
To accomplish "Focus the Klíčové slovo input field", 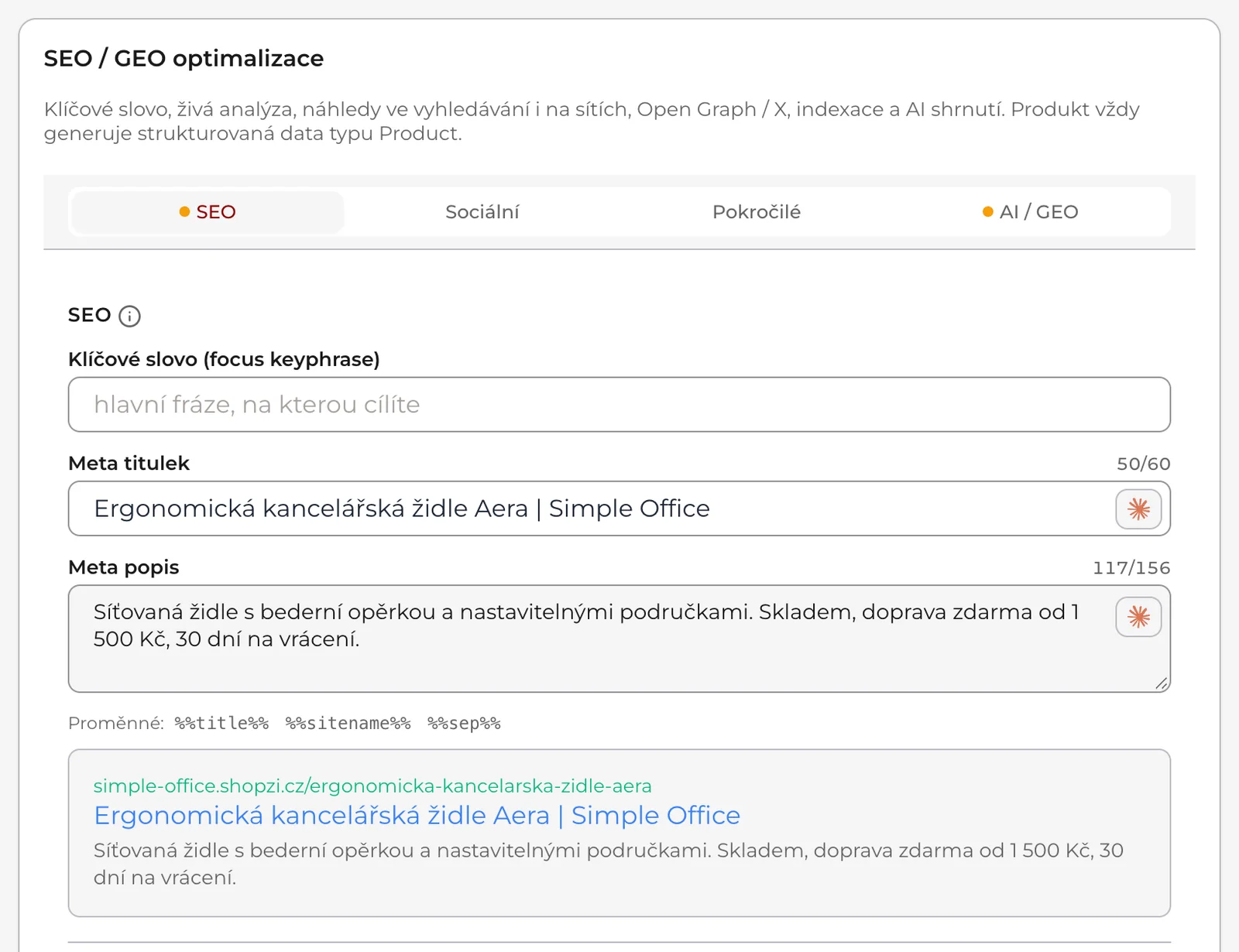I will 619,405.
